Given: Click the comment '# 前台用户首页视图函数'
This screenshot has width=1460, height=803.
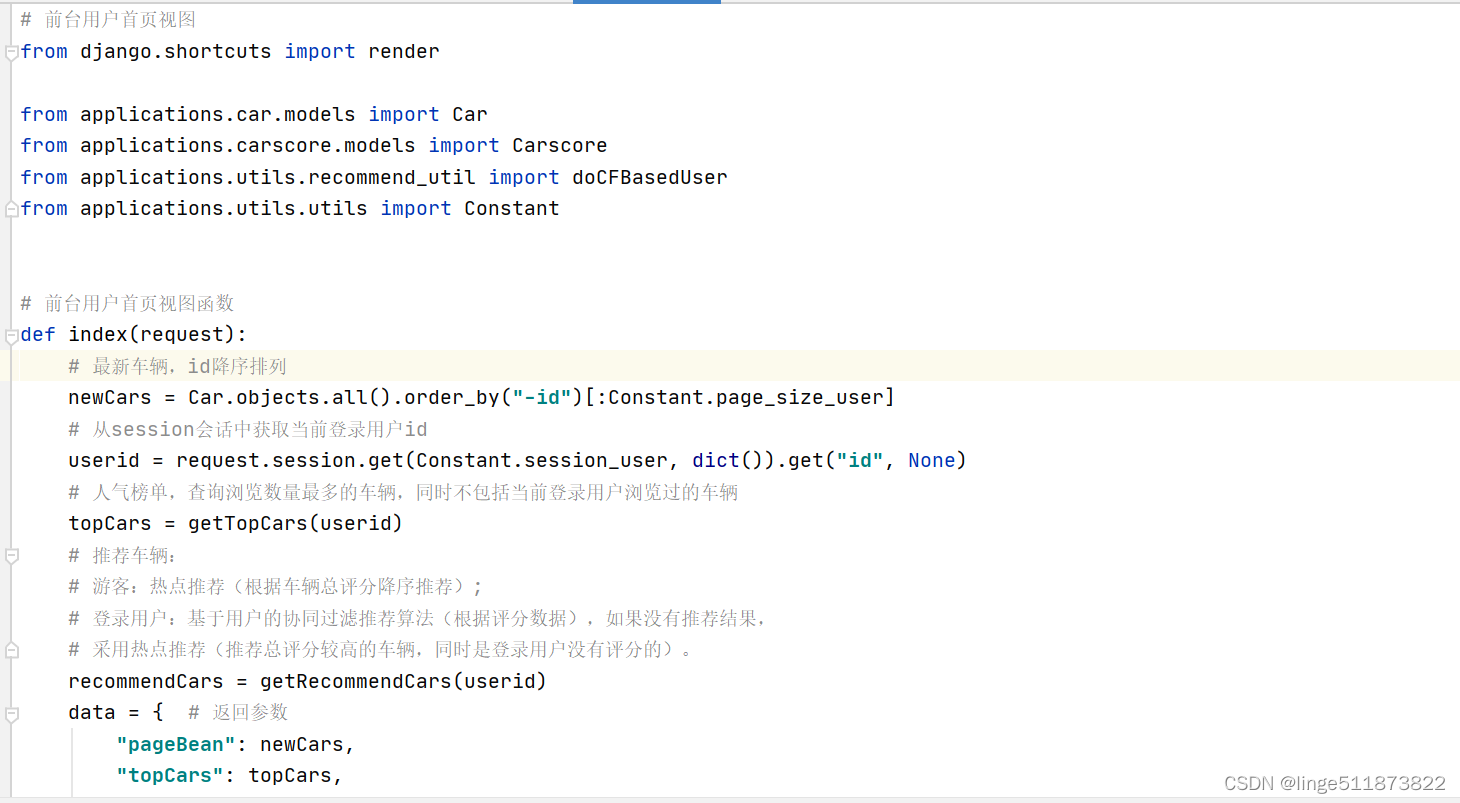Looking at the screenshot, I should coord(127,303).
